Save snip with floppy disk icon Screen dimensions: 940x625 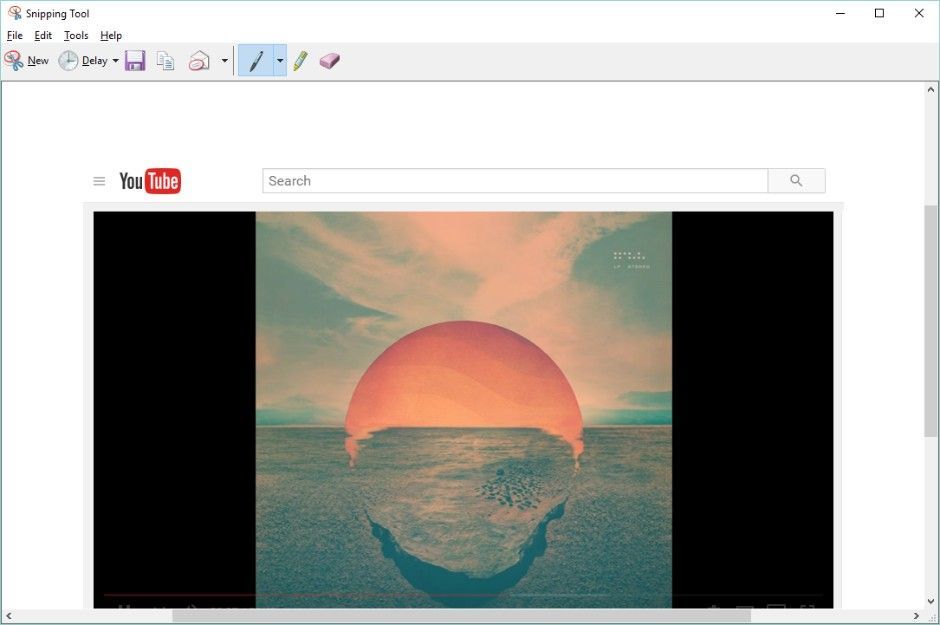(x=135, y=61)
